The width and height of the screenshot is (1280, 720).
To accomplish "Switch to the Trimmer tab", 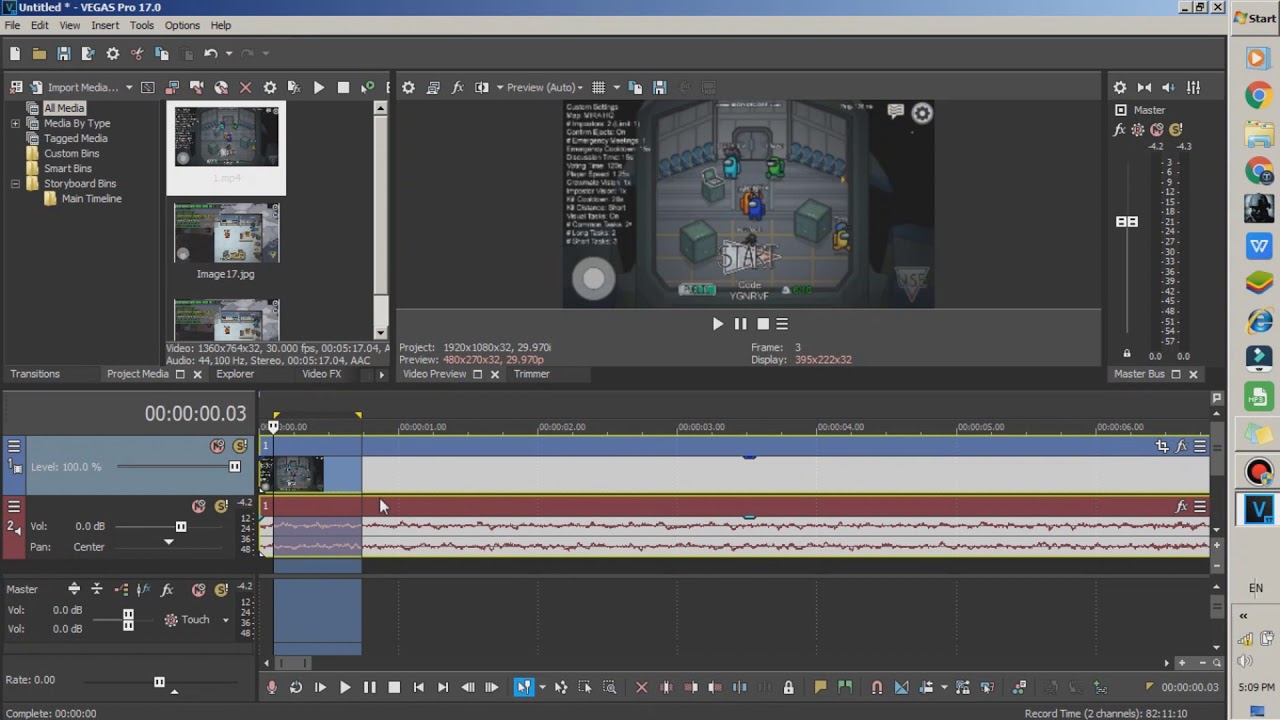I will pos(531,374).
